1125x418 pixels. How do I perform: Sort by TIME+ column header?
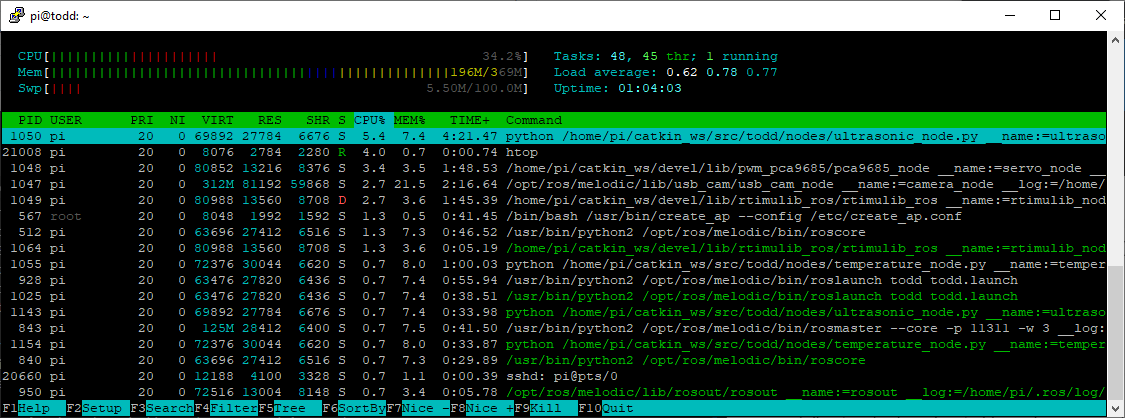coord(469,120)
